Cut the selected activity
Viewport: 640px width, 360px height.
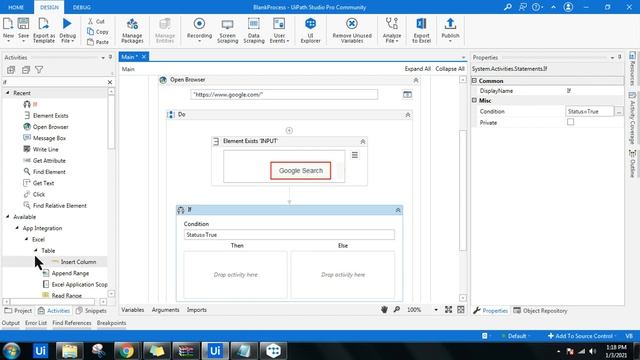coord(96,21)
